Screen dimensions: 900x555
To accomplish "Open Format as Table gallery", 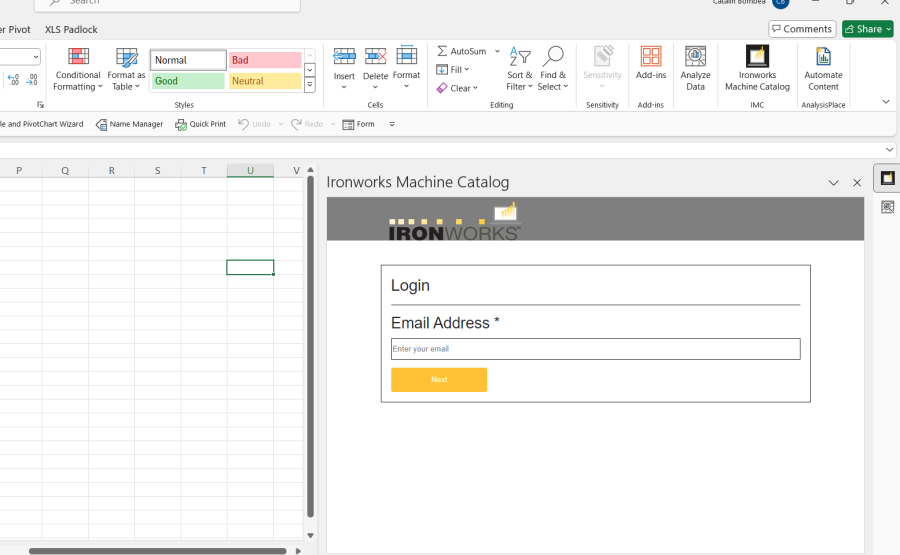I will coord(126,69).
